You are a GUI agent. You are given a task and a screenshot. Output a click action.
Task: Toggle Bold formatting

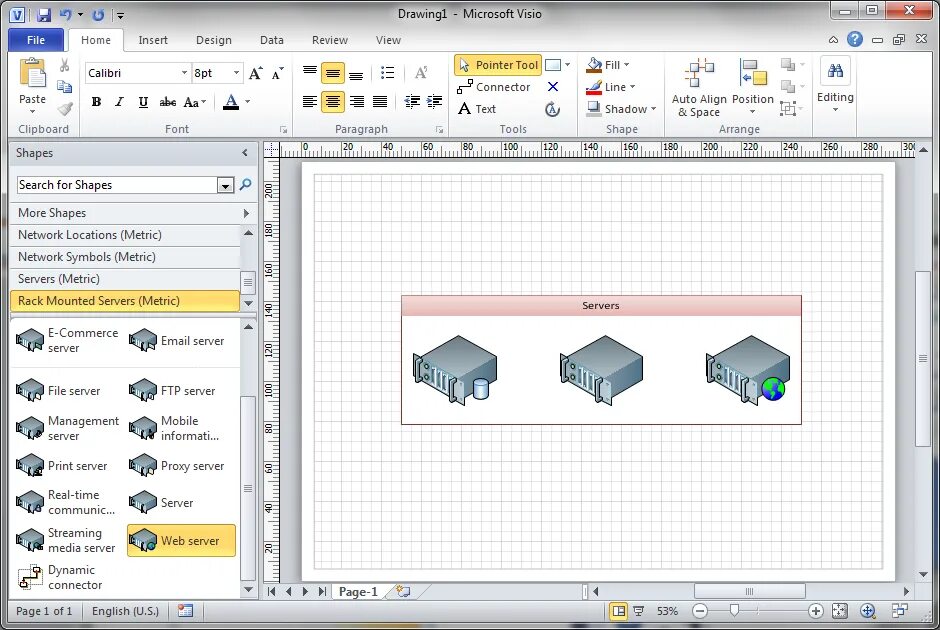(96, 102)
